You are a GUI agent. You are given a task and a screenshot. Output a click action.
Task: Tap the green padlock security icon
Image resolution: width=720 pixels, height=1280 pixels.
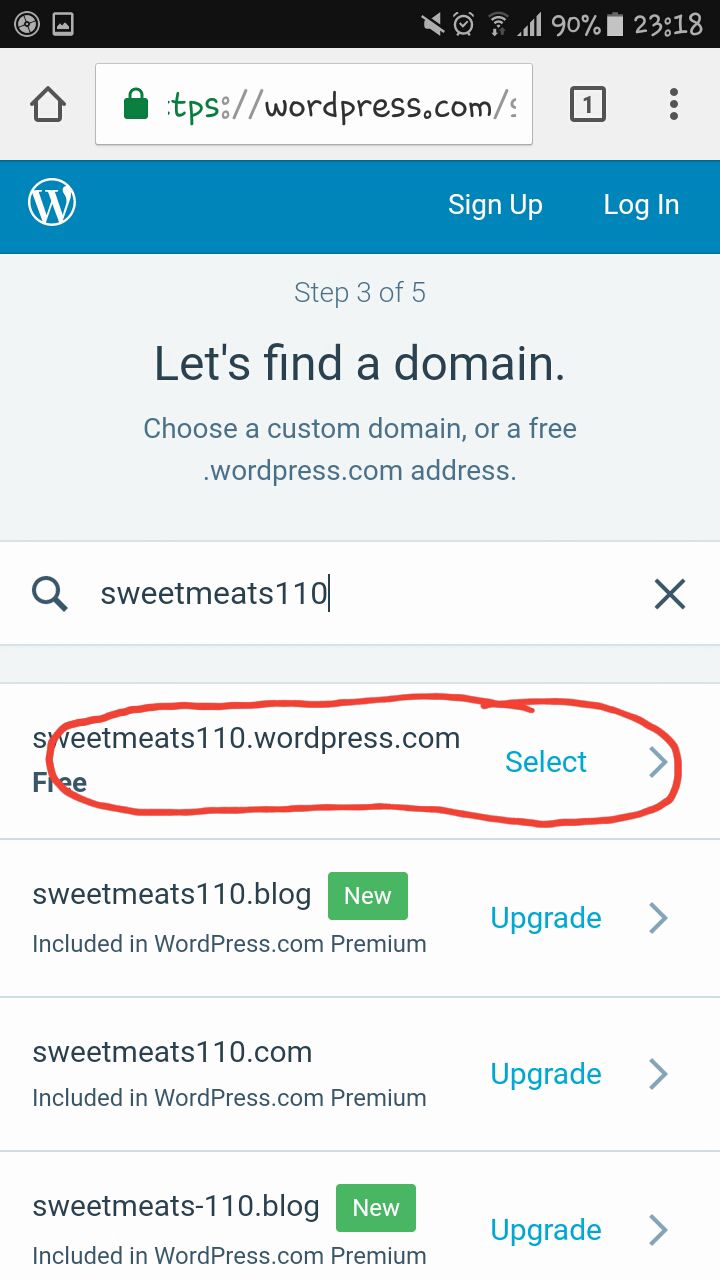(x=136, y=104)
